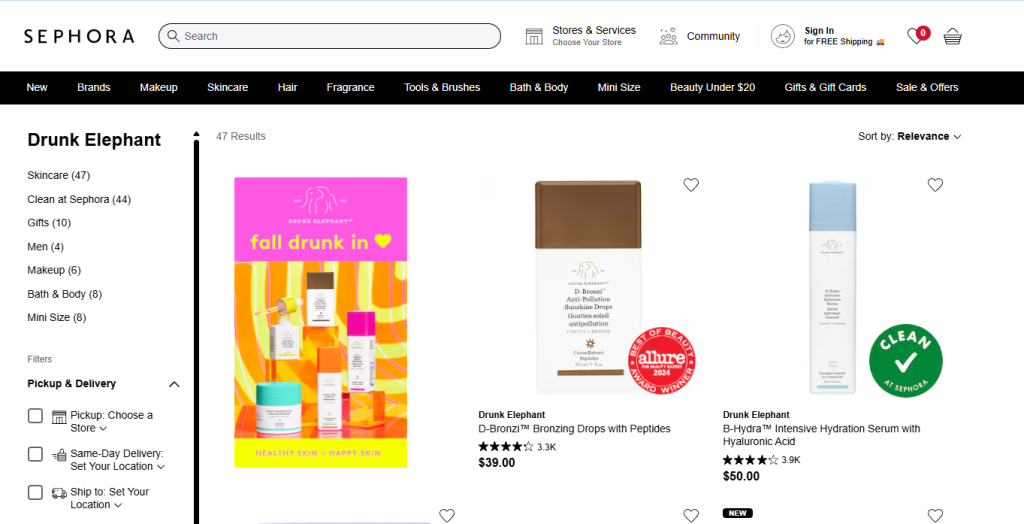Viewport: 1024px width, 524px height.
Task: Filter by Gifts (10) category
Action: pos(49,223)
